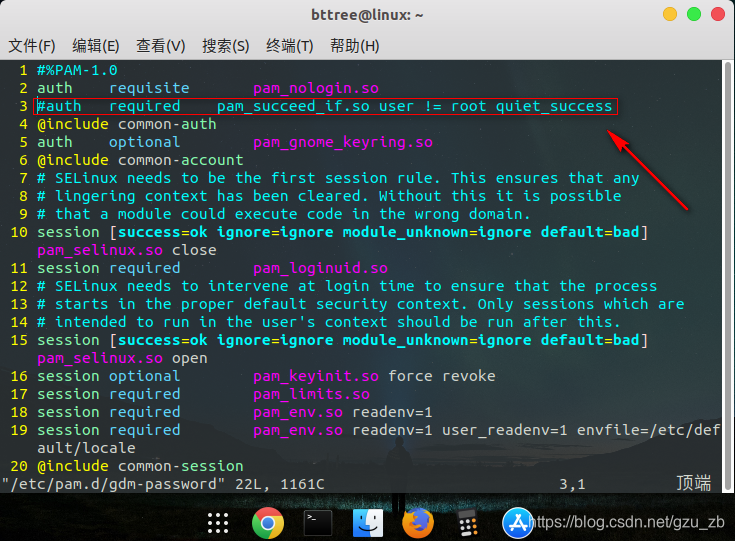Click pam_nologin.so on line 2
Viewport: 735px width, 541px height.
(x=316, y=88)
